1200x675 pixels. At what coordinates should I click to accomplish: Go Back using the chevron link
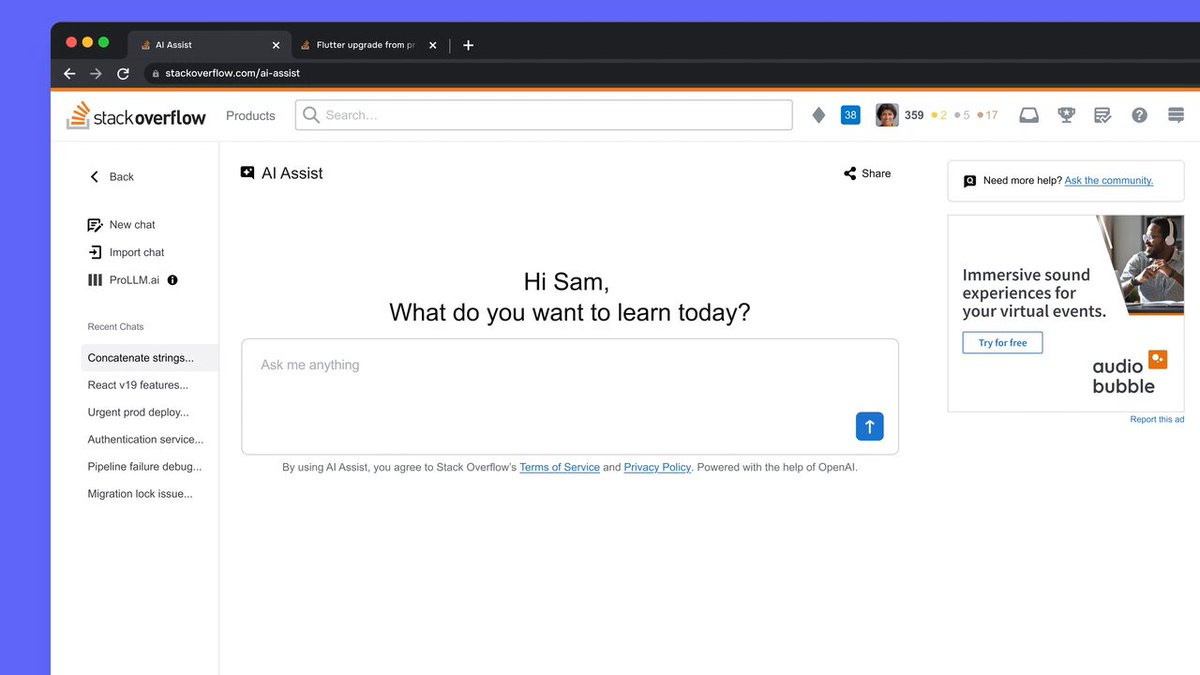coord(112,177)
